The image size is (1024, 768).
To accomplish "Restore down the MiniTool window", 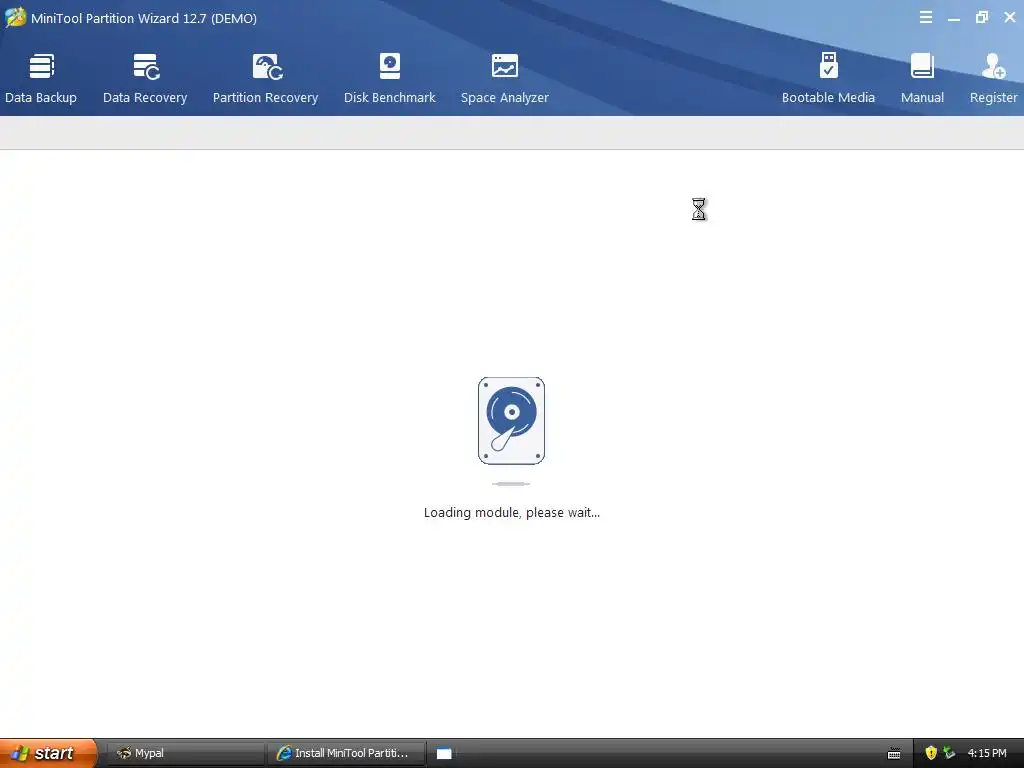I will click(x=982, y=18).
